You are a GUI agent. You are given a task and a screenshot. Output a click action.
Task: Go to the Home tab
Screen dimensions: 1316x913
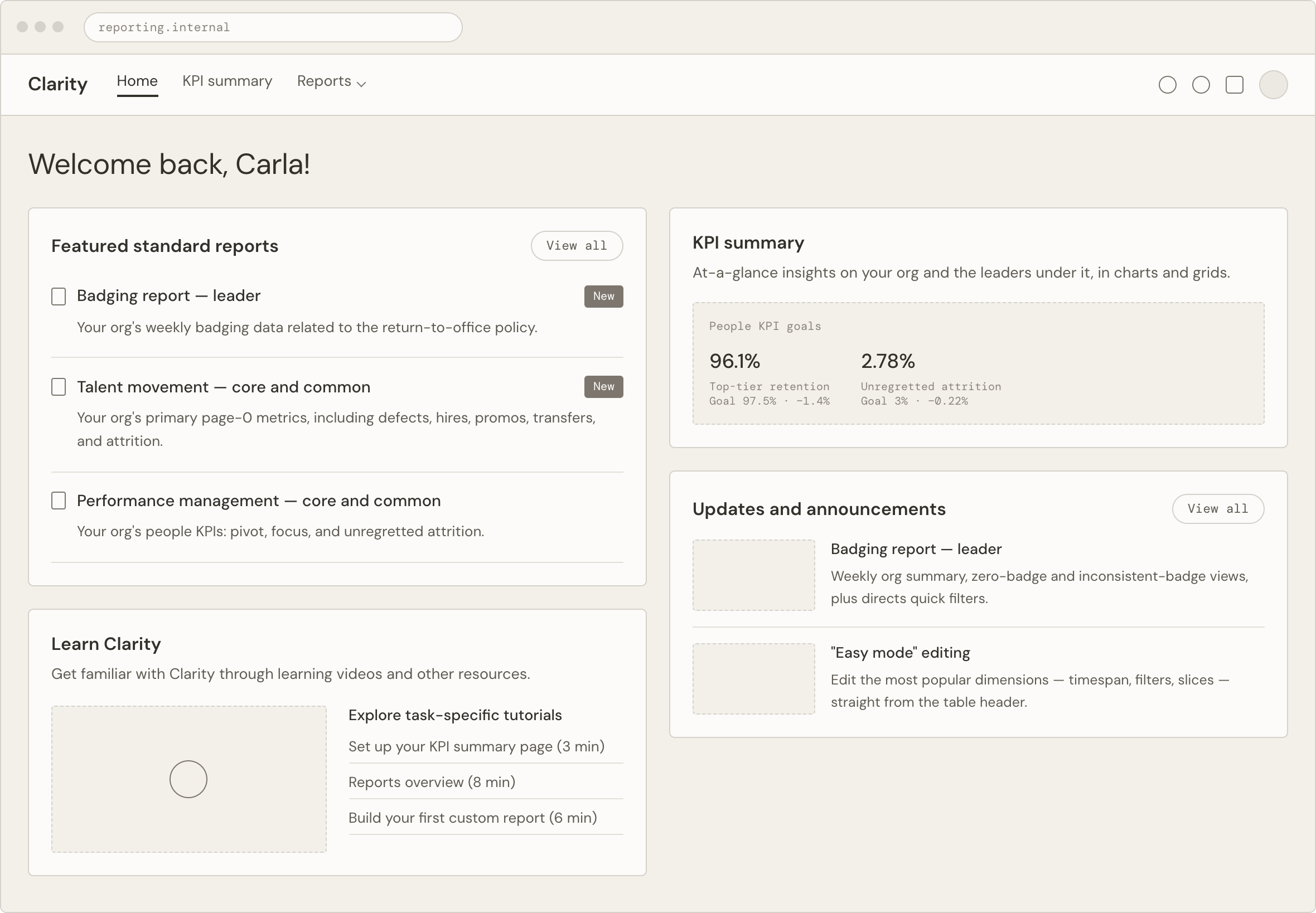(137, 82)
